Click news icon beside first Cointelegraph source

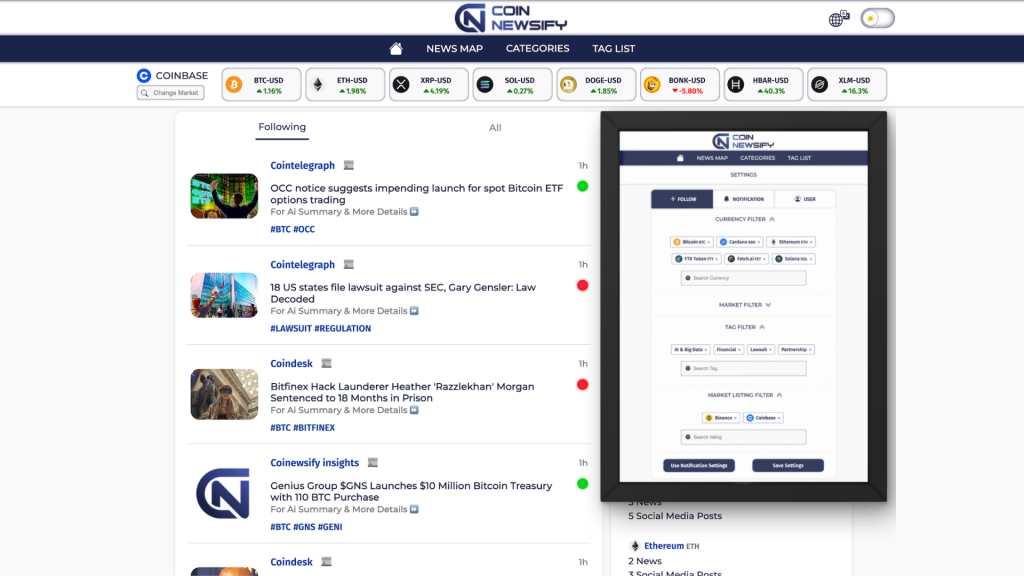[349, 165]
